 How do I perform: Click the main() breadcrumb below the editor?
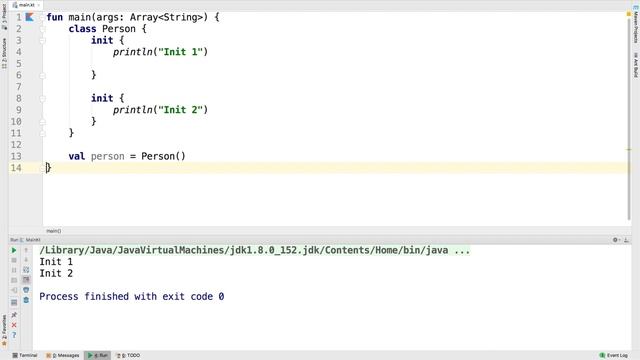click(x=53, y=231)
